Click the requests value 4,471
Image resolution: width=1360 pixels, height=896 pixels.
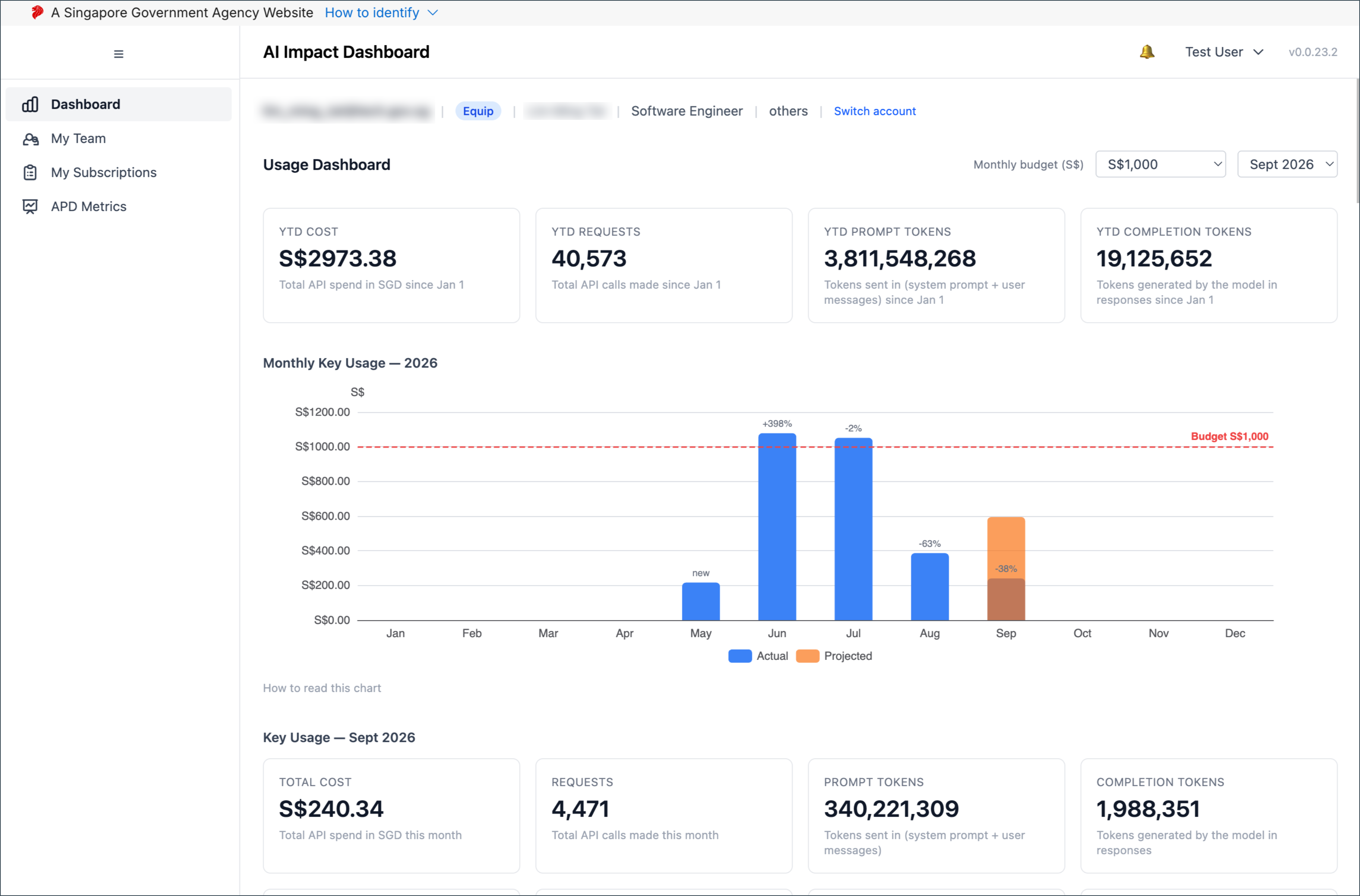tap(580, 808)
